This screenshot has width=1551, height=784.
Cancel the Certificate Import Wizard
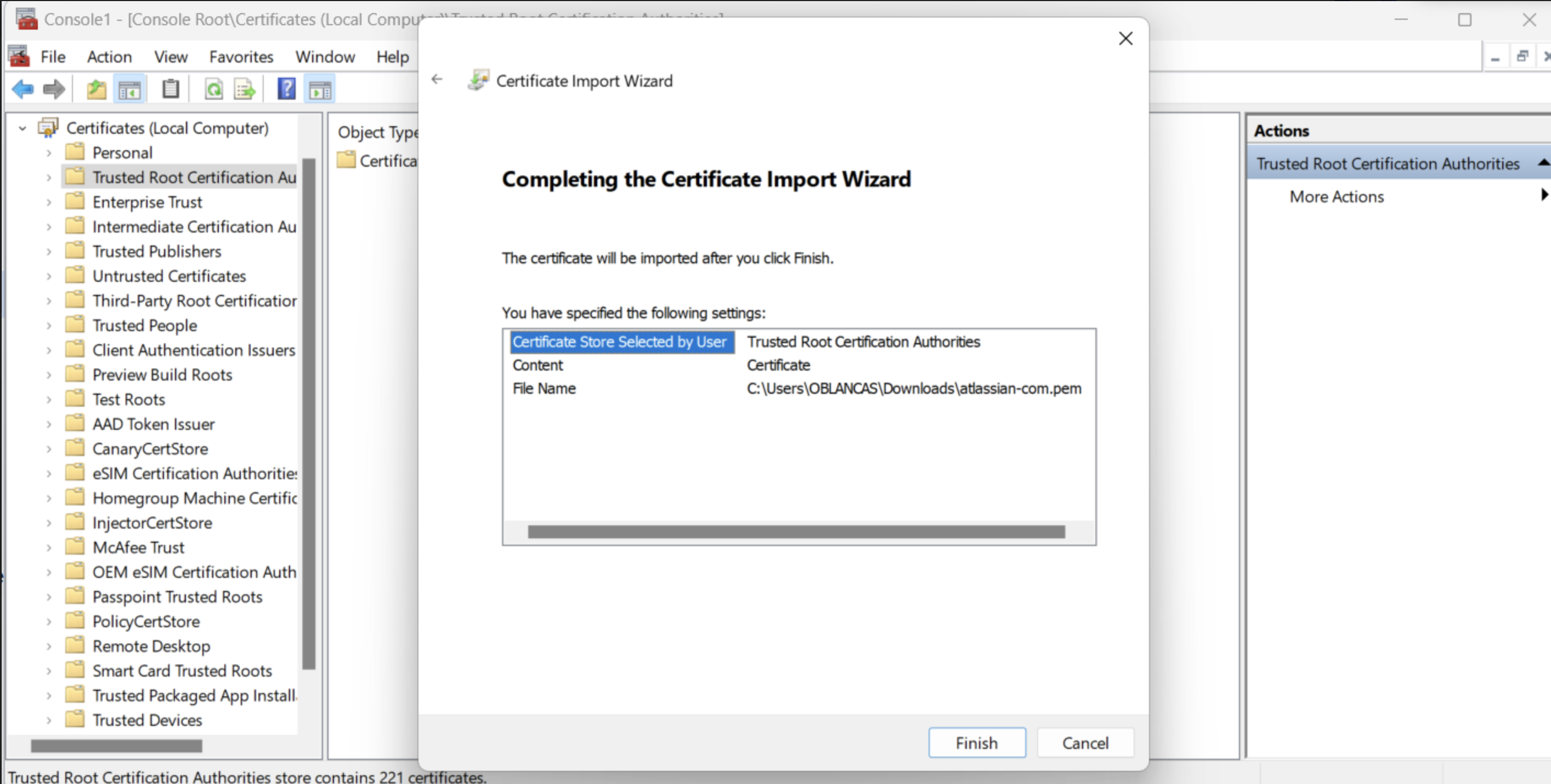pyautogui.click(x=1084, y=742)
